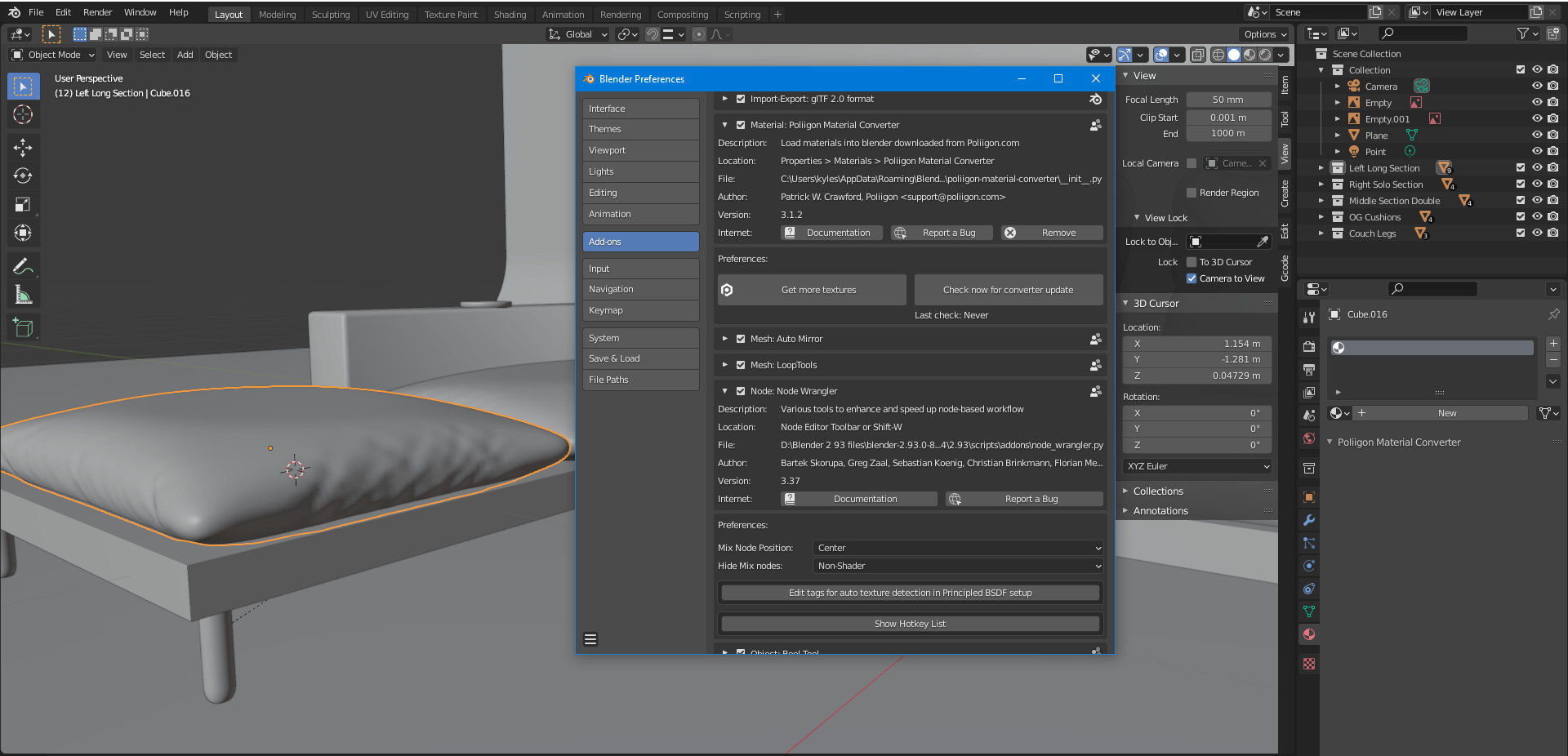Expand the Mesh: Auto Mirror add-on details

tap(724, 338)
